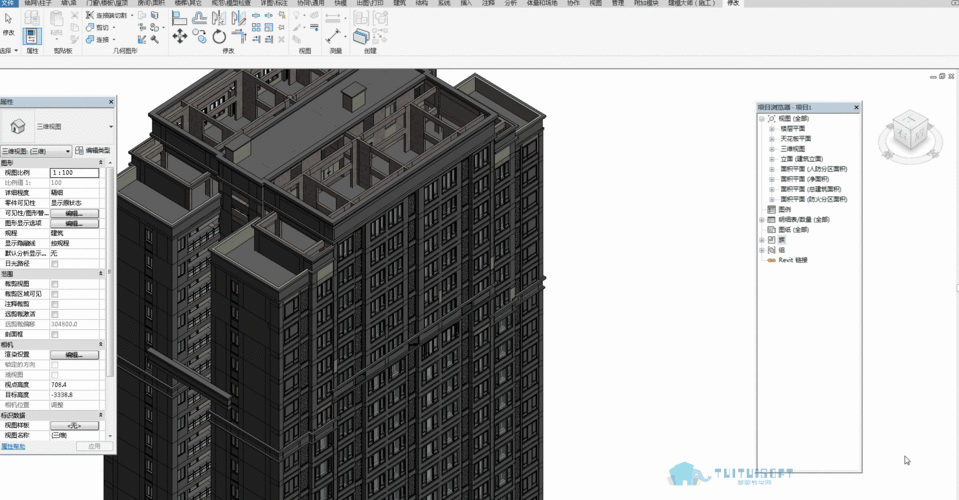This screenshot has height=500, width=959.
Task: Open the 三维视图 type selector dropdown
Action: [110, 127]
